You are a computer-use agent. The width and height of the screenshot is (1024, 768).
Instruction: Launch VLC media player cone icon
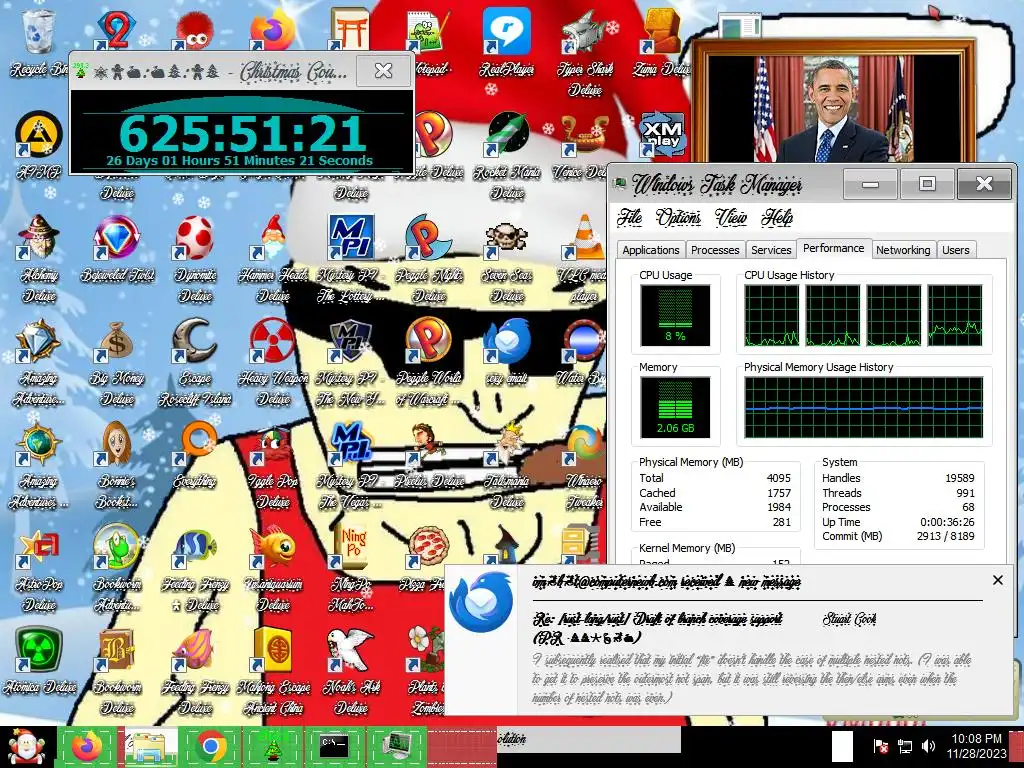click(585, 238)
